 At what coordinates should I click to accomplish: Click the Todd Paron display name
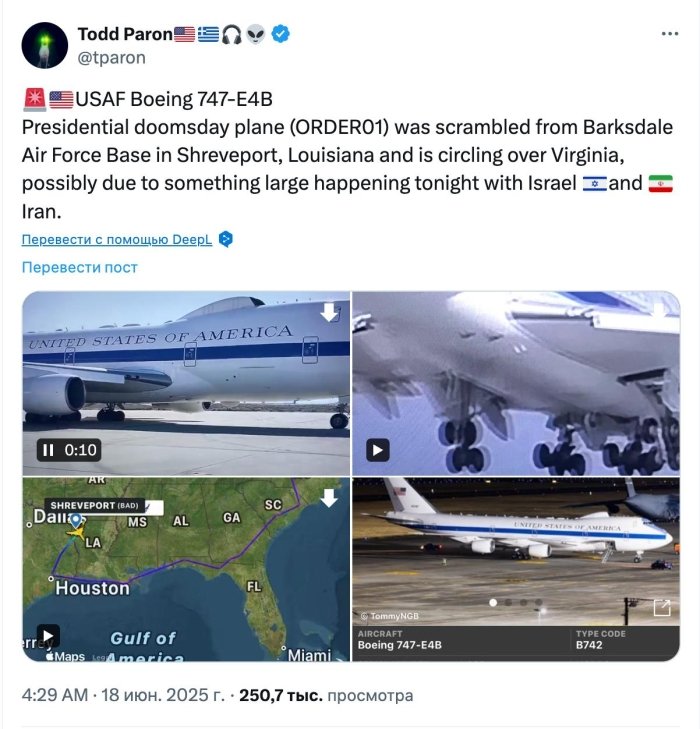coord(125,34)
